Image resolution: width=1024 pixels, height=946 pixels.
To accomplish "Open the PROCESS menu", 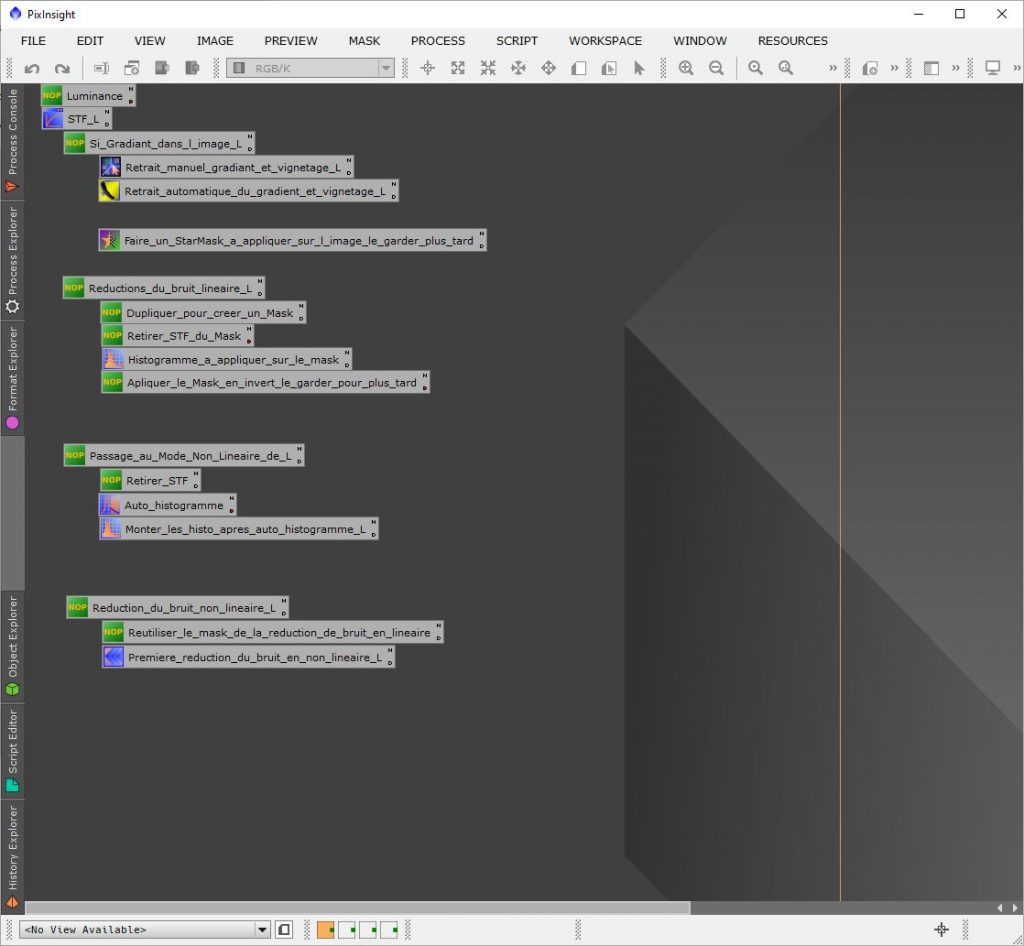I will (x=438, y=40).
